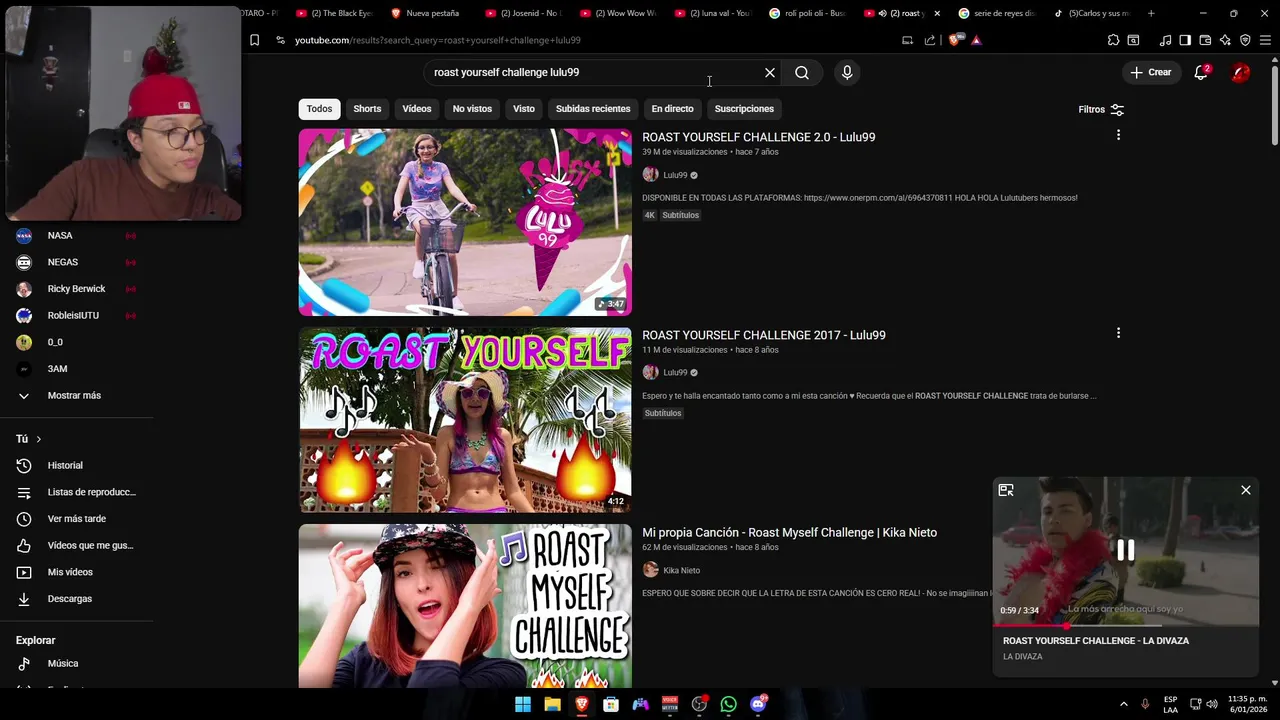The image size is (1280, 720).
Task: Select the Subidas recientes filter chip
Action: click(x=593, y=109)
